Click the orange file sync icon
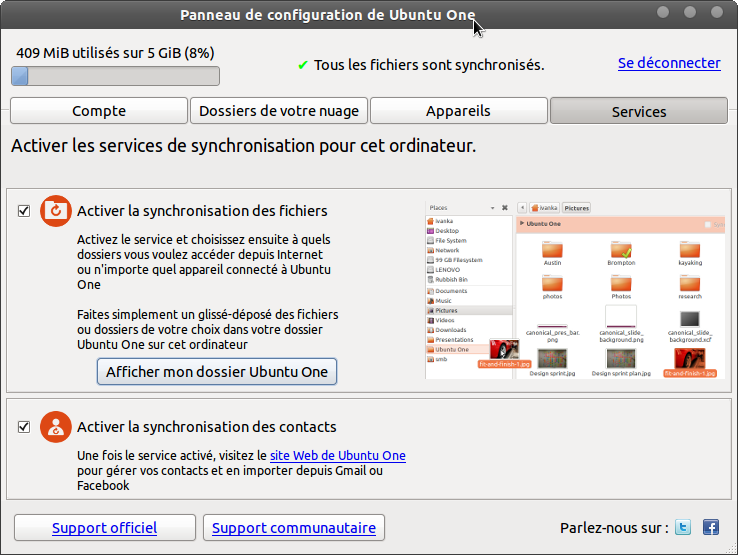The image size is (738, 555). 56,210
